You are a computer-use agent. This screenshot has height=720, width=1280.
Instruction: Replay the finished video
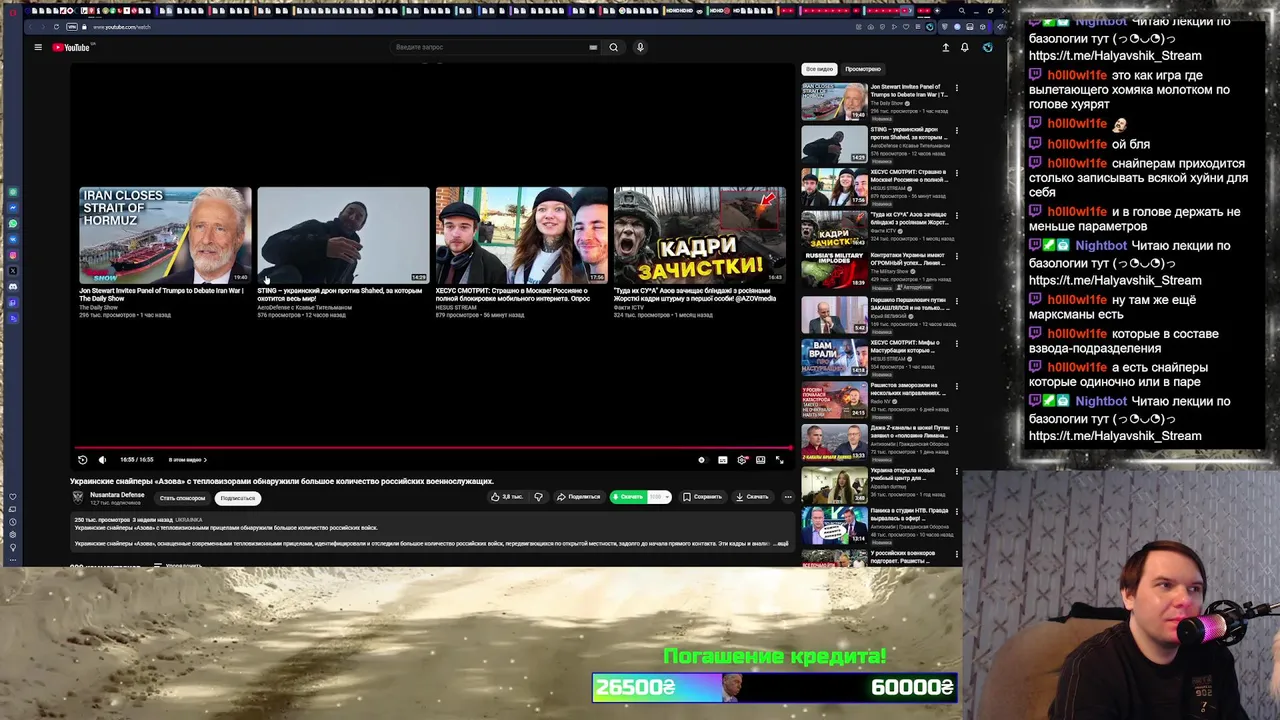point(82,460)
